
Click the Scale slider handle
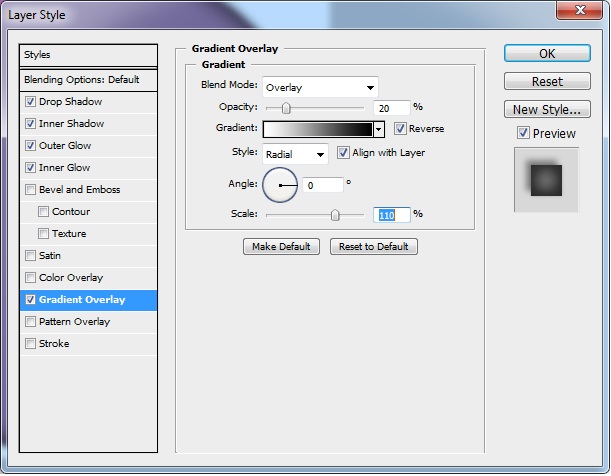tap(335, 215)
